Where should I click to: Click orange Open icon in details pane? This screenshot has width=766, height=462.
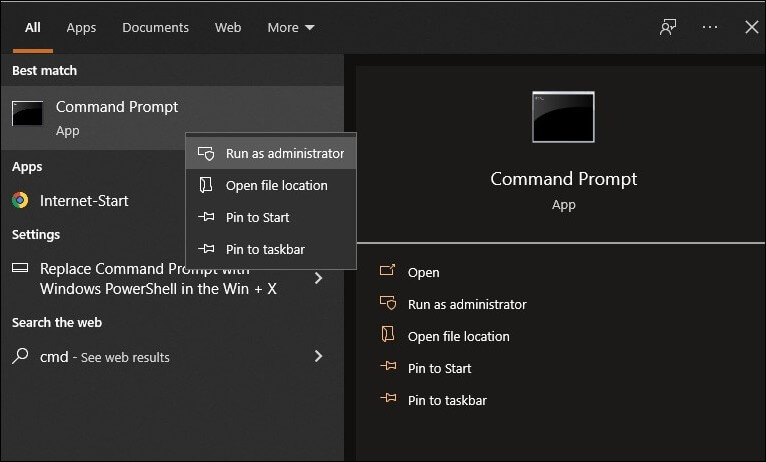387,270
